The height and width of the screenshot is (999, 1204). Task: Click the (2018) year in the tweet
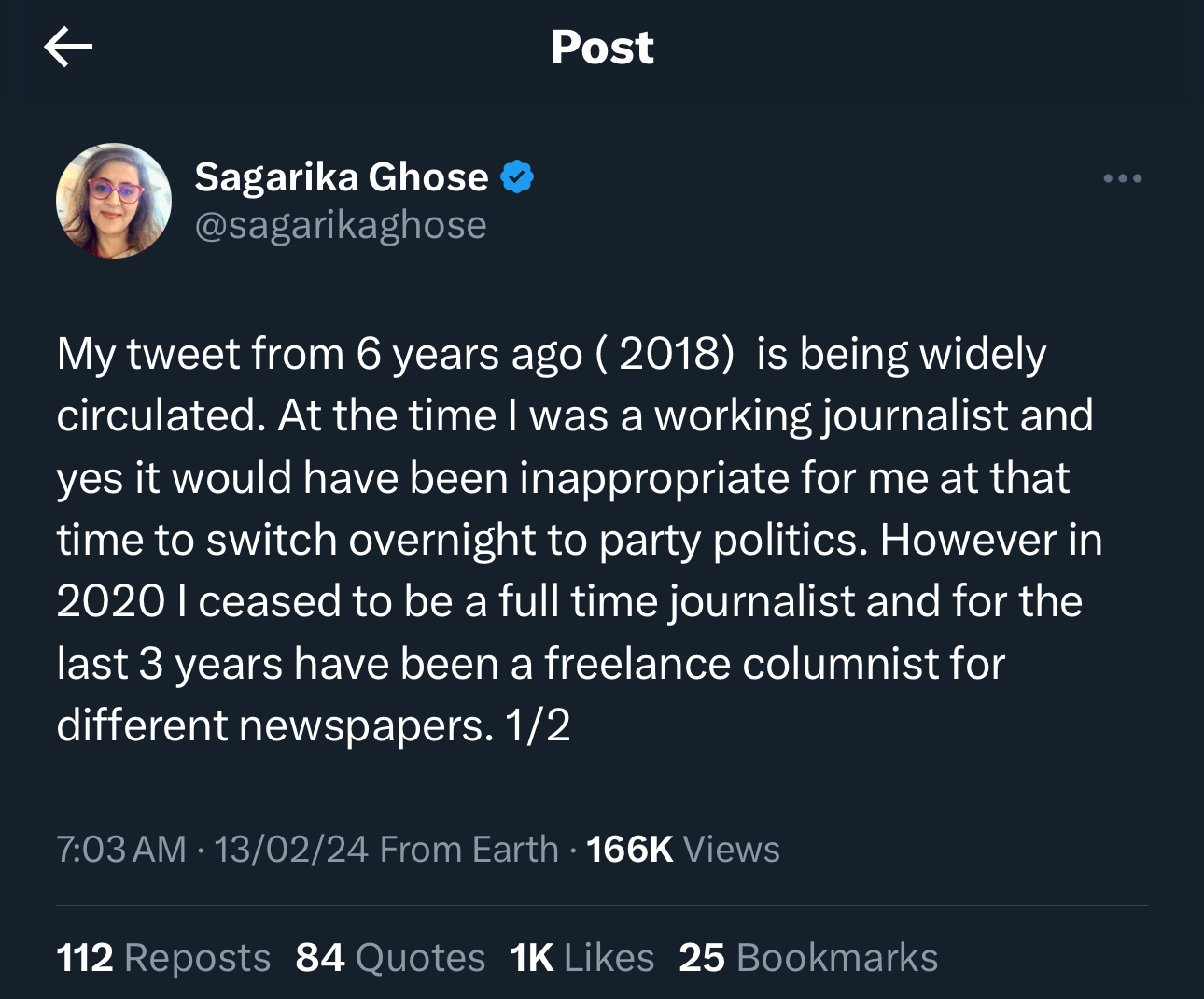click(665, 354)
